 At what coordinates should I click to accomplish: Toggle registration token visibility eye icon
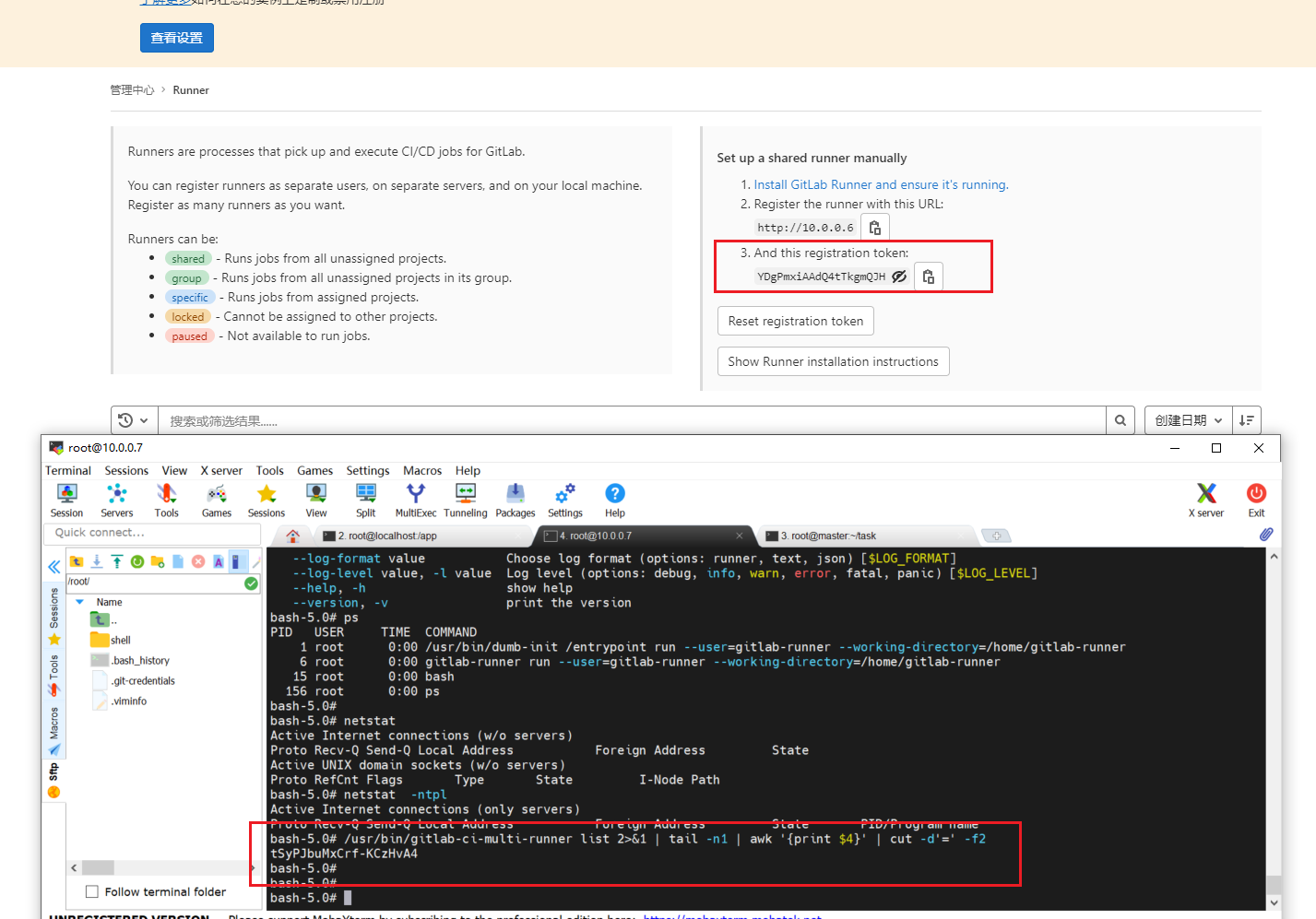[899, 277]
